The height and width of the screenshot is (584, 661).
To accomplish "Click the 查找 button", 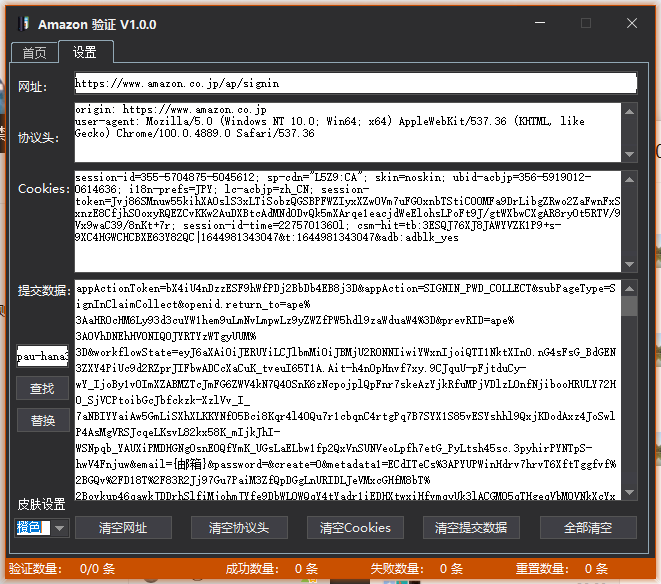I will pyautogui.click(x=42, y=388).
